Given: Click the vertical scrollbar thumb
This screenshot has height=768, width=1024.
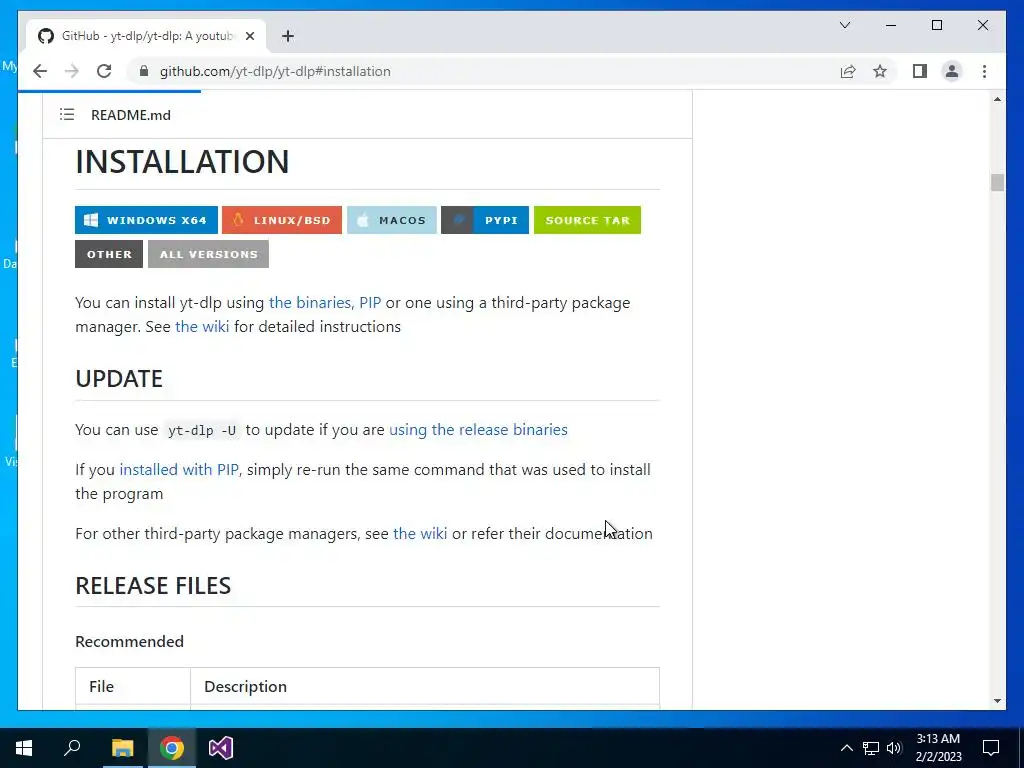Looking at the screenshot, I should [997, 182].
